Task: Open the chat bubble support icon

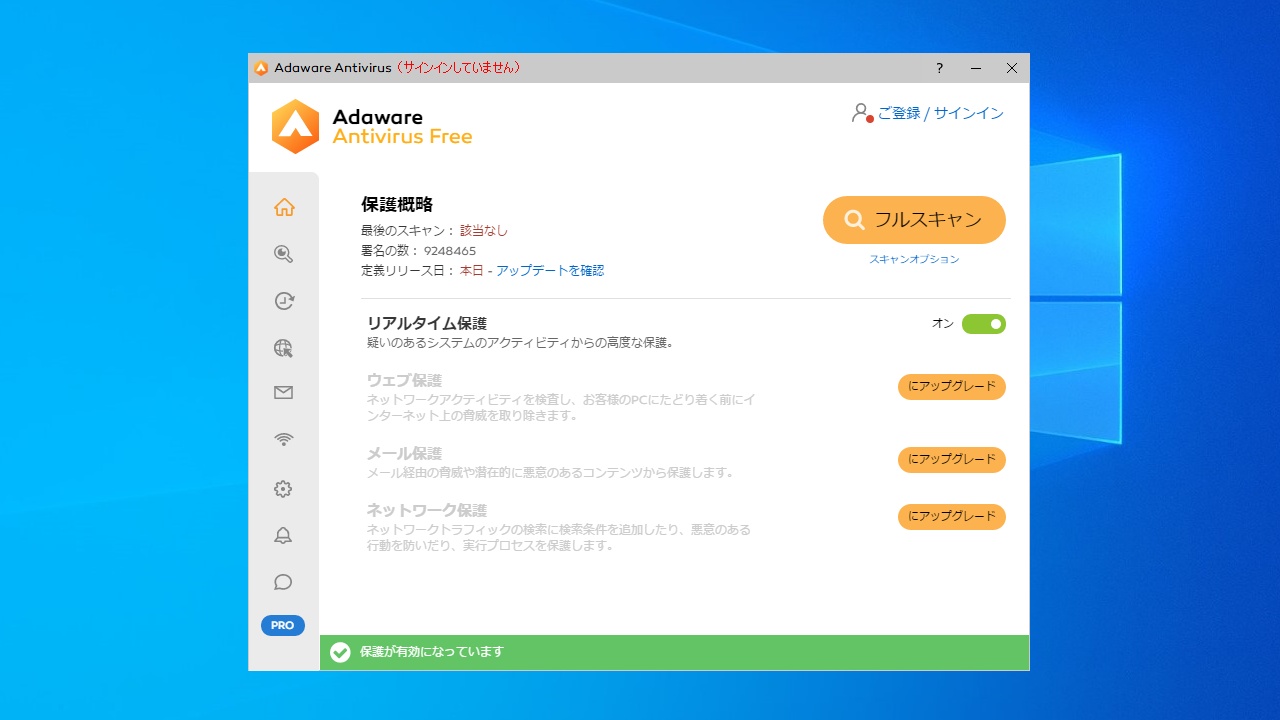Action: (x=284, y=582)
